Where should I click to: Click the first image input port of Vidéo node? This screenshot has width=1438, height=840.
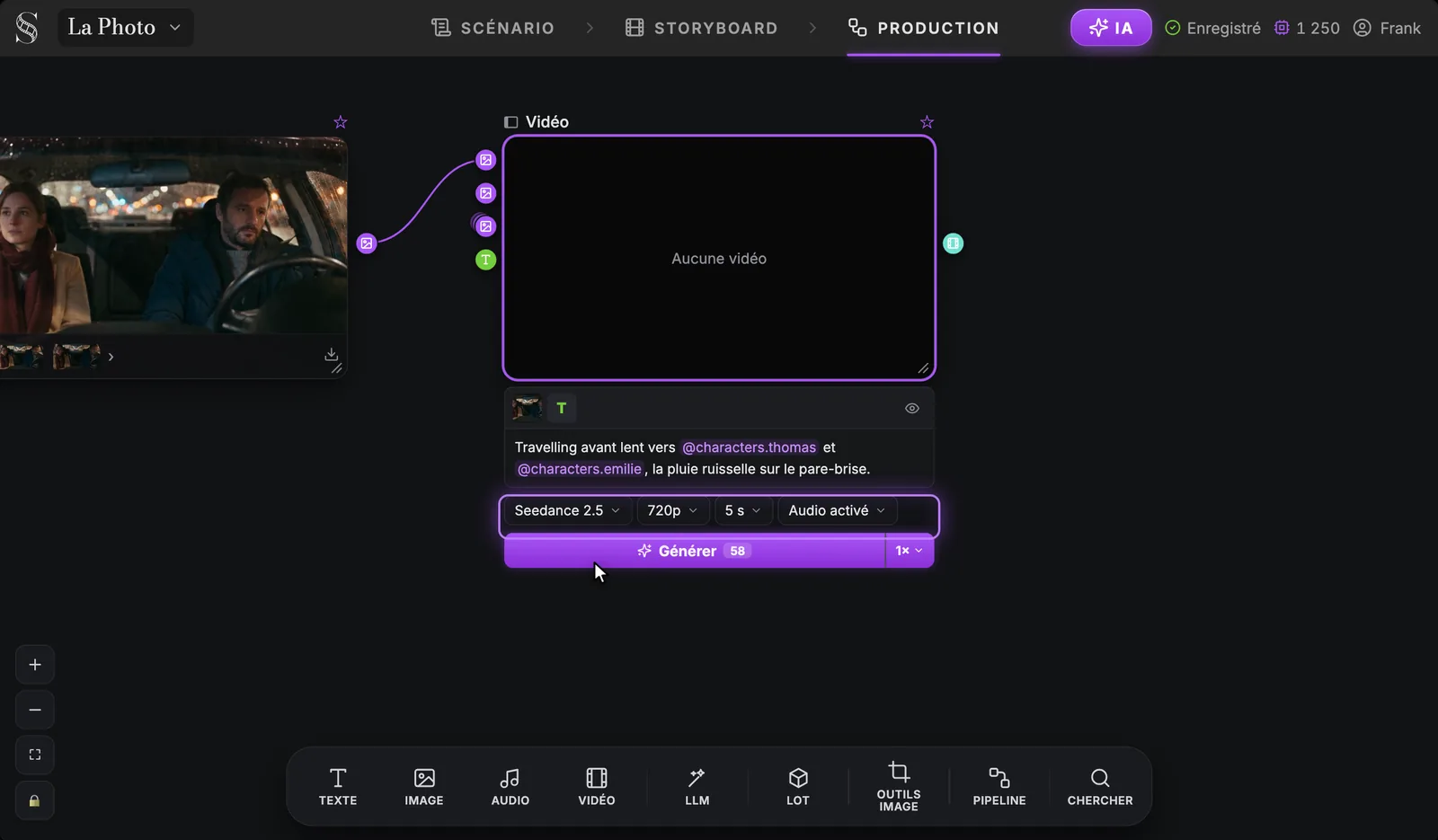486,160
